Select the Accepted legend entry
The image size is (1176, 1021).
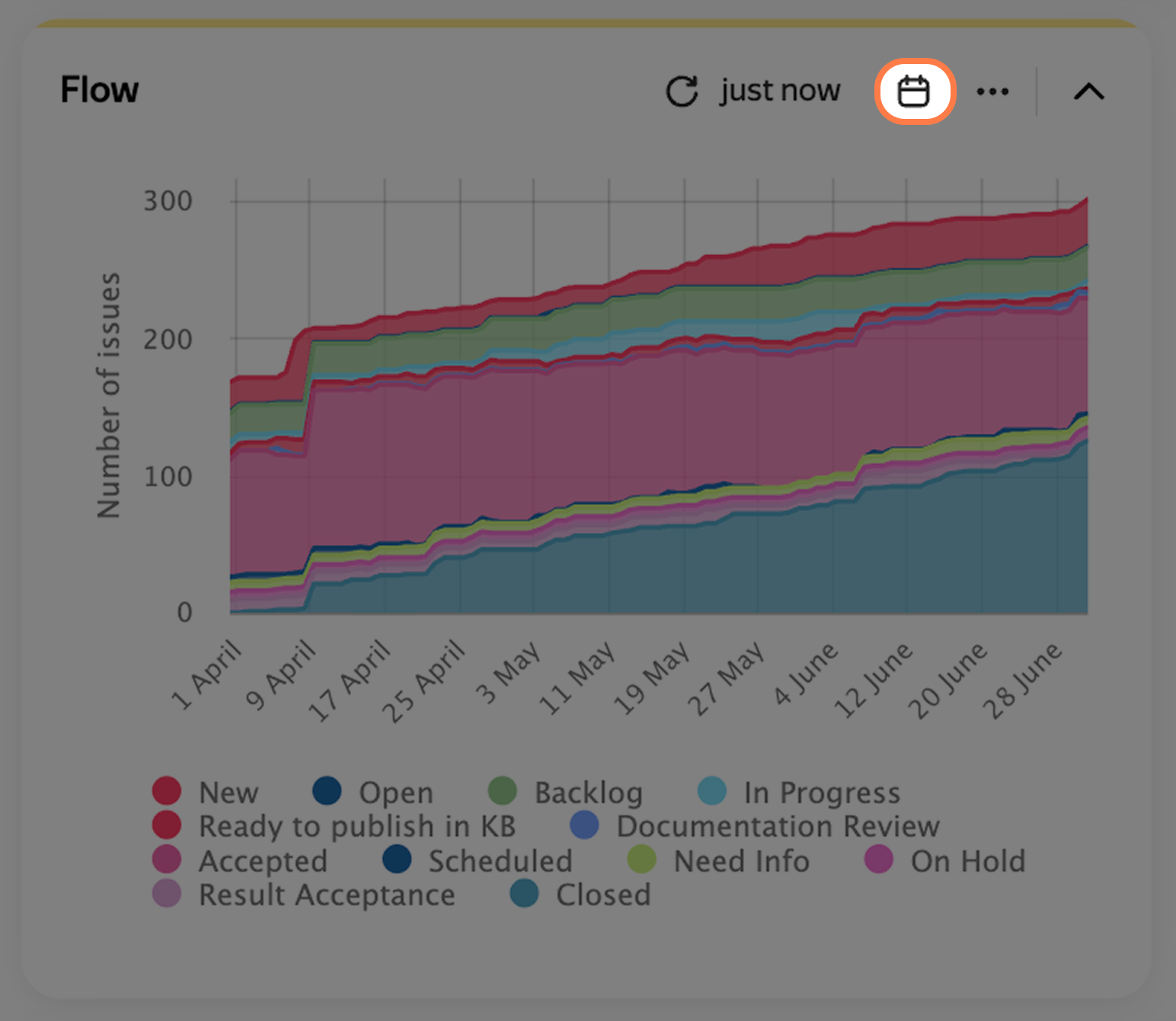coord(240,860)
